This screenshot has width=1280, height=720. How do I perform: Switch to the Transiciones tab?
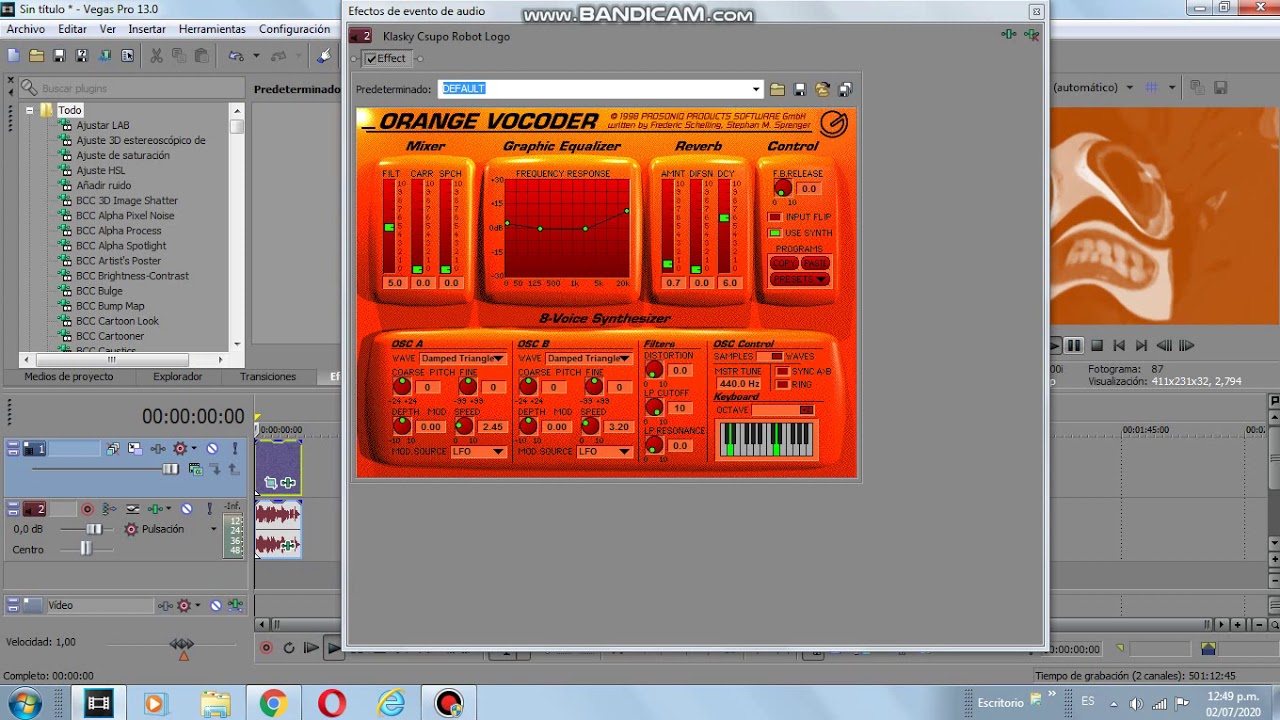point(268,377)
